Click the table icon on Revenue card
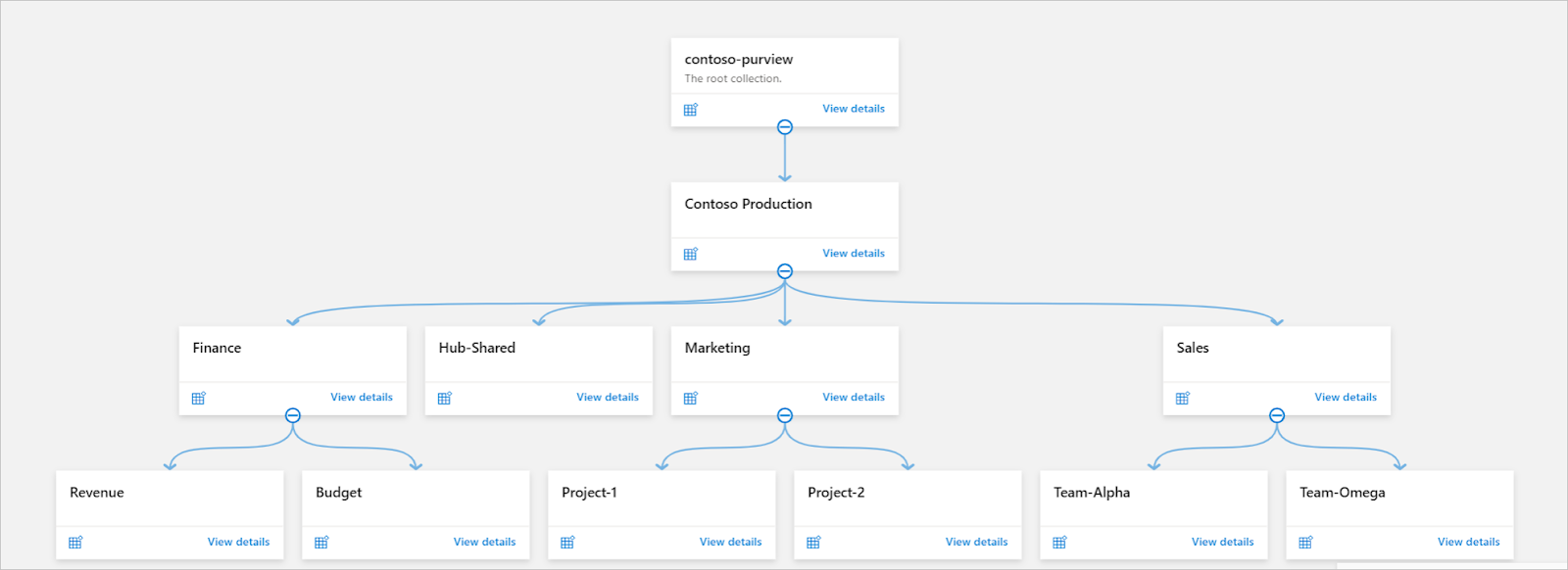The width and height of the screenshot is (1568, 570). pyautogui.click(x=75, y=542)
